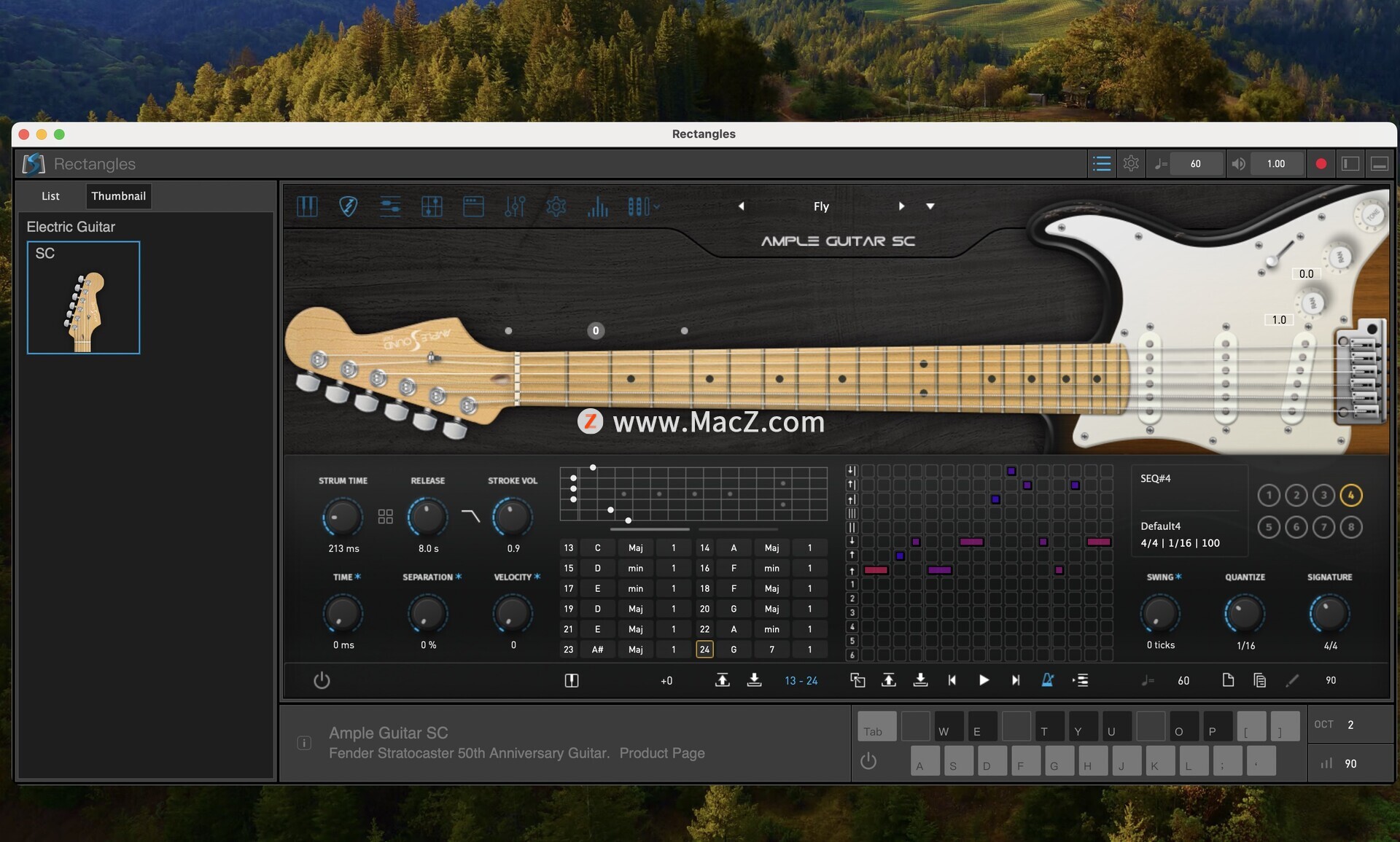This screenshot has width=1400, height=842.
Task: Click the red record button
Action: [1321, 164]
